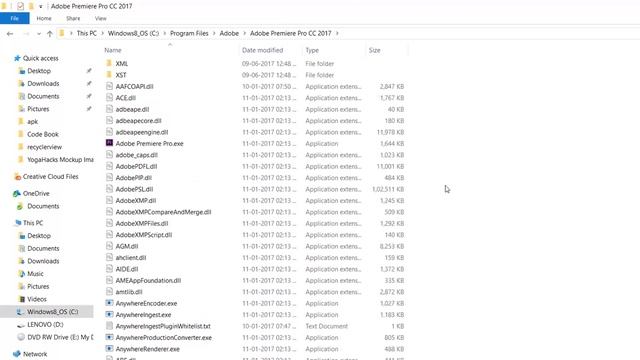Select AdobePIP.dll file name
640x360 pixels.
coord(133,178)
